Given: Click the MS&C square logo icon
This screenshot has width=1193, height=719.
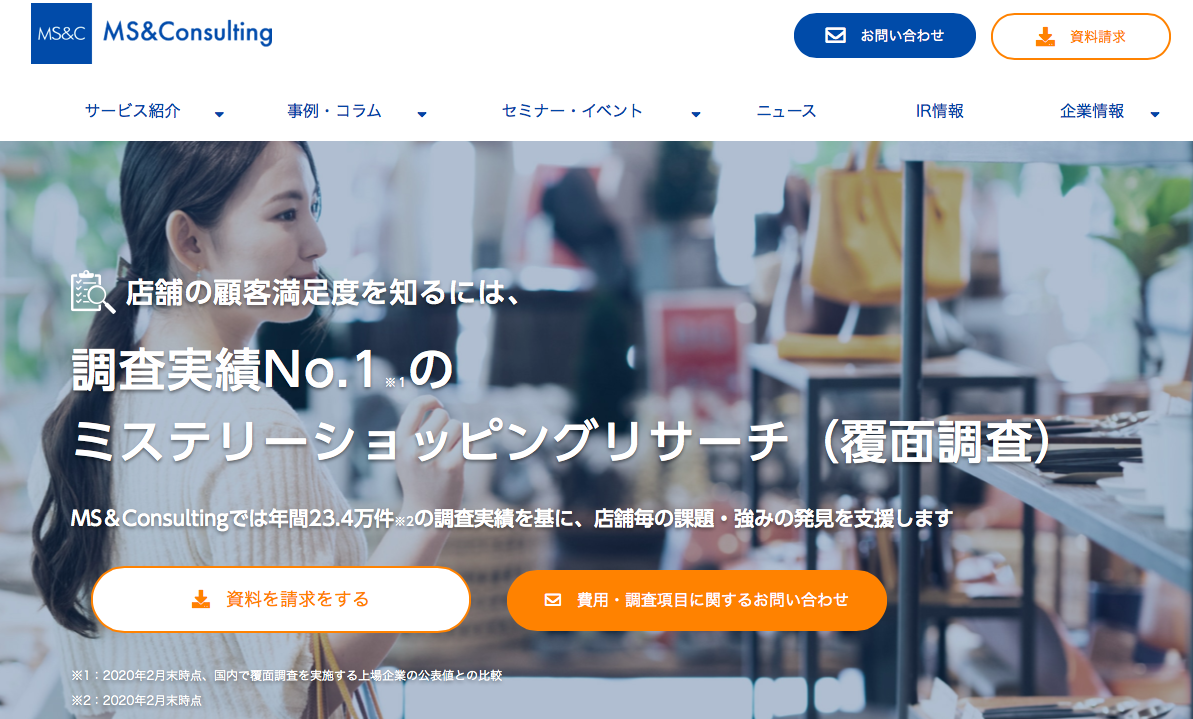Looking at the screenshot, I should pyautogui.click(x=61, y=33).
